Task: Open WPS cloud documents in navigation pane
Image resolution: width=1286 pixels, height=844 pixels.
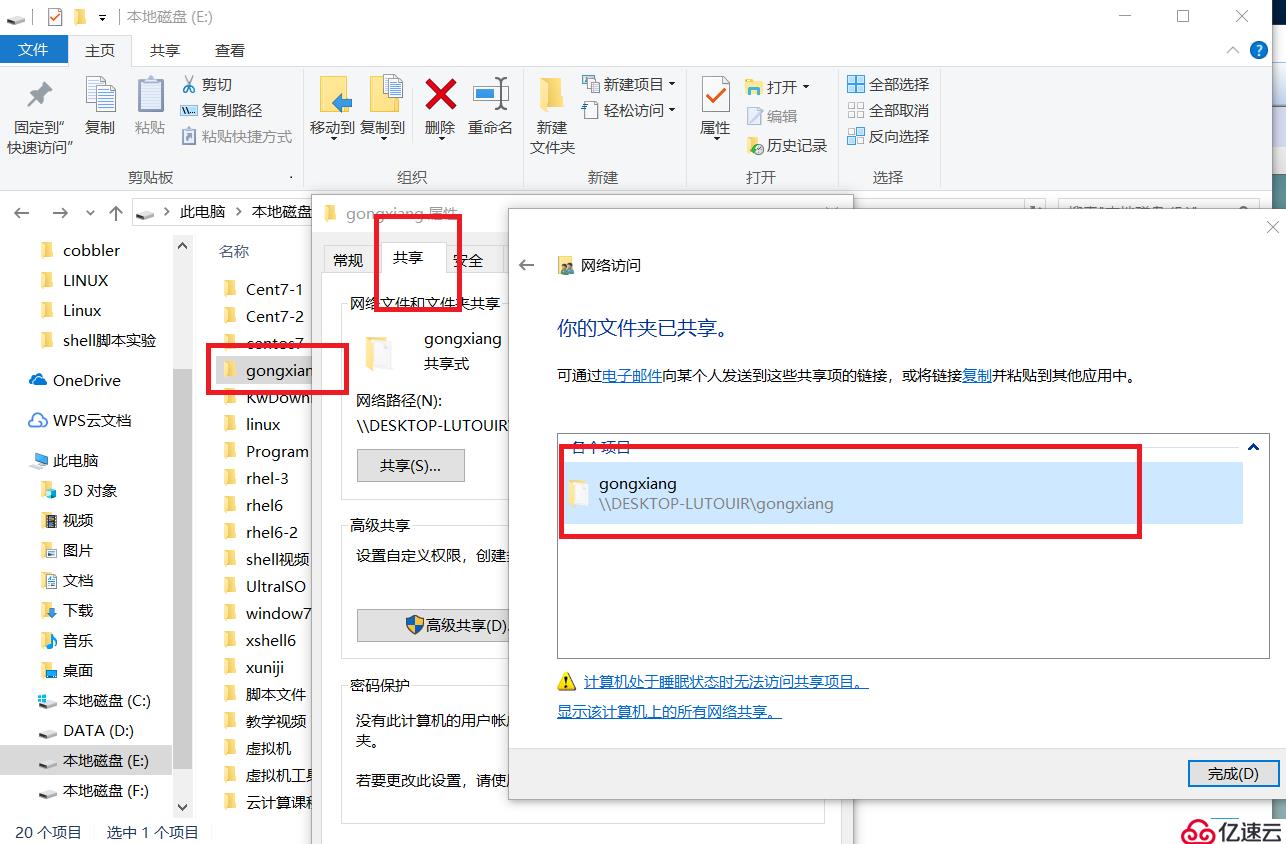Action: point(80,420)
